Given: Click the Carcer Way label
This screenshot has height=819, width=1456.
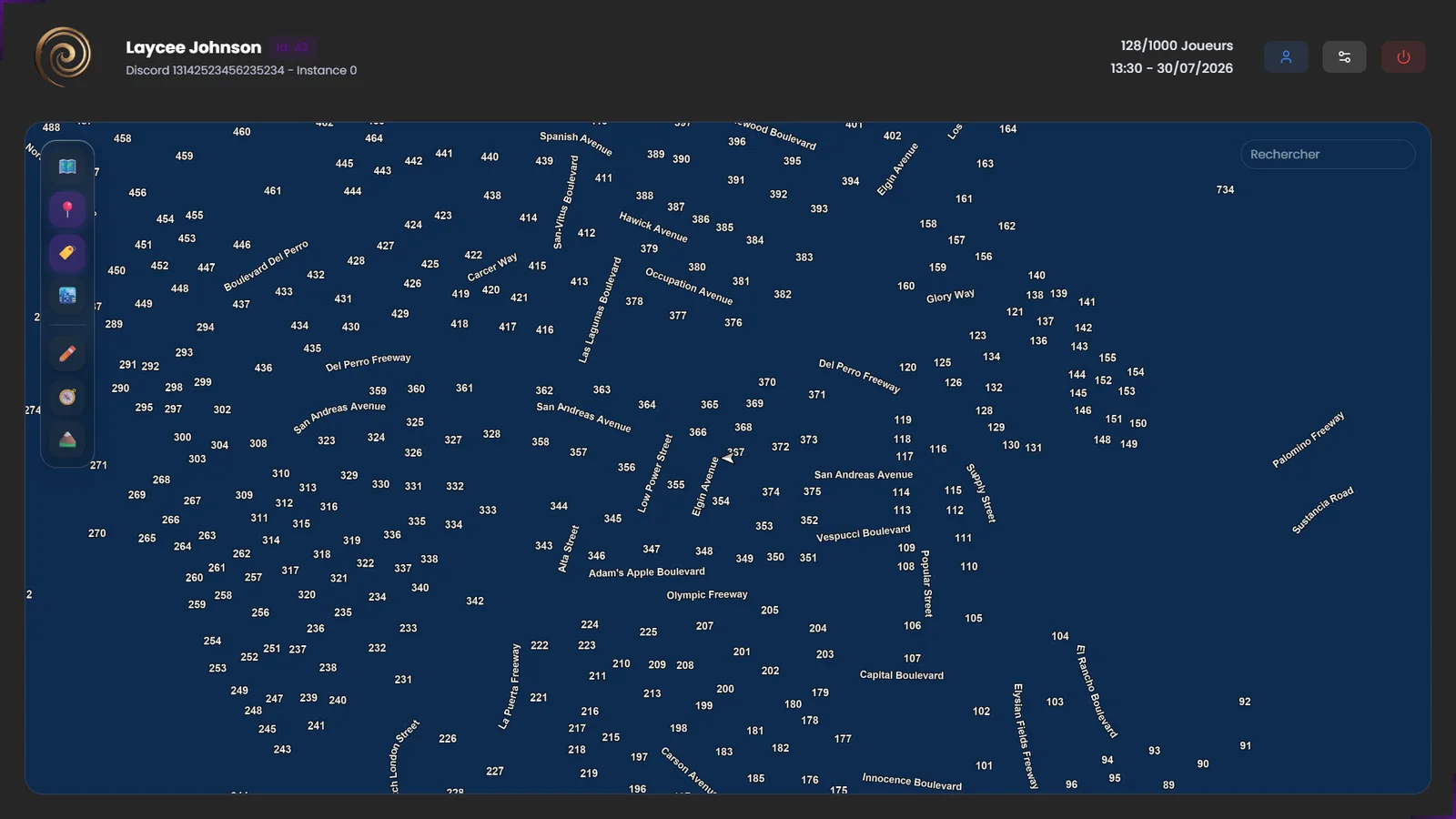Looking at the screenshot, I should click(491, 268).
